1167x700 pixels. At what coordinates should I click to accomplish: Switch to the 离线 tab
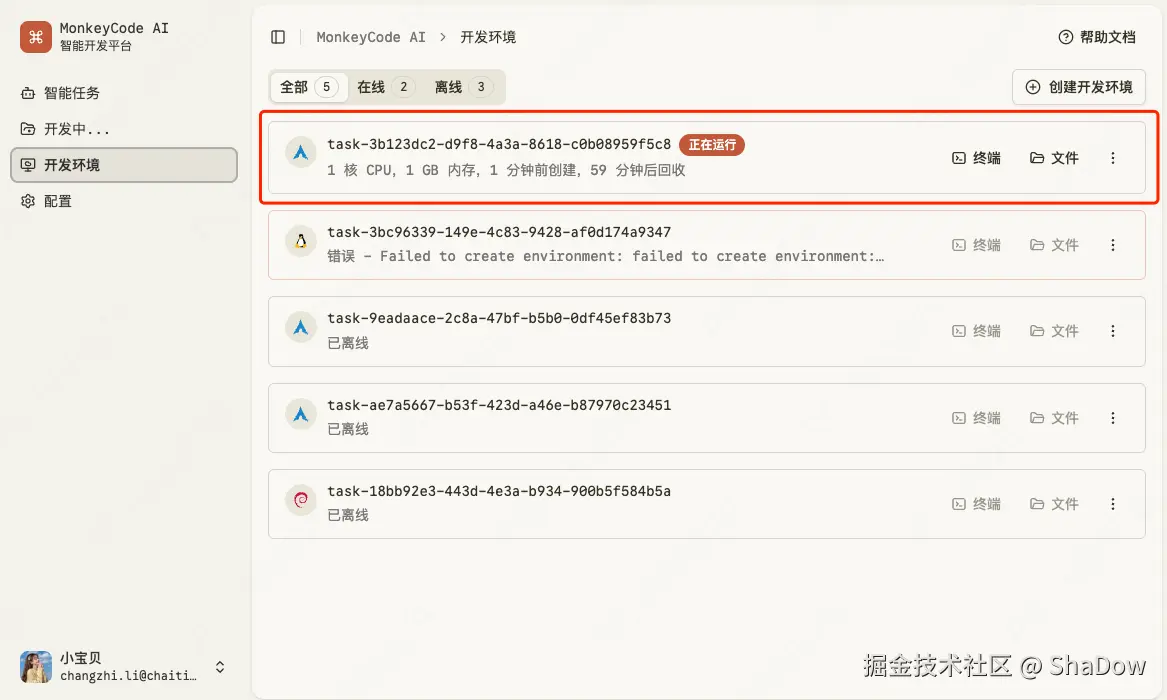[x=463, y=87]
